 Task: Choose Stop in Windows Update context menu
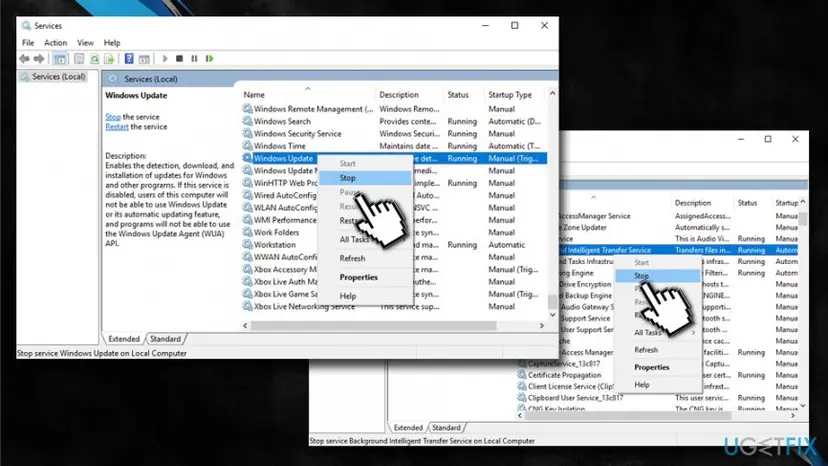click(365, 178)
